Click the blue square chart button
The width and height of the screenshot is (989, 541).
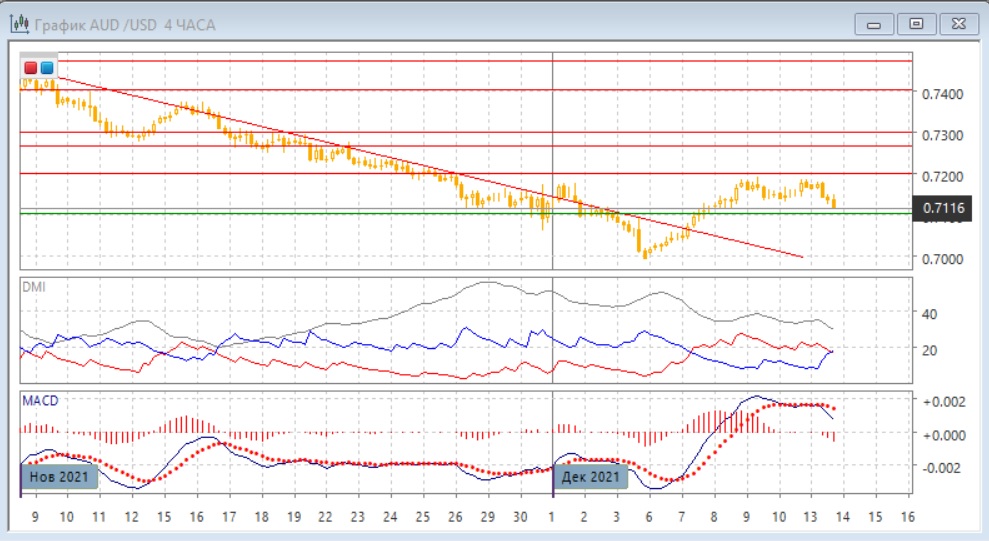tap(47, 68)
